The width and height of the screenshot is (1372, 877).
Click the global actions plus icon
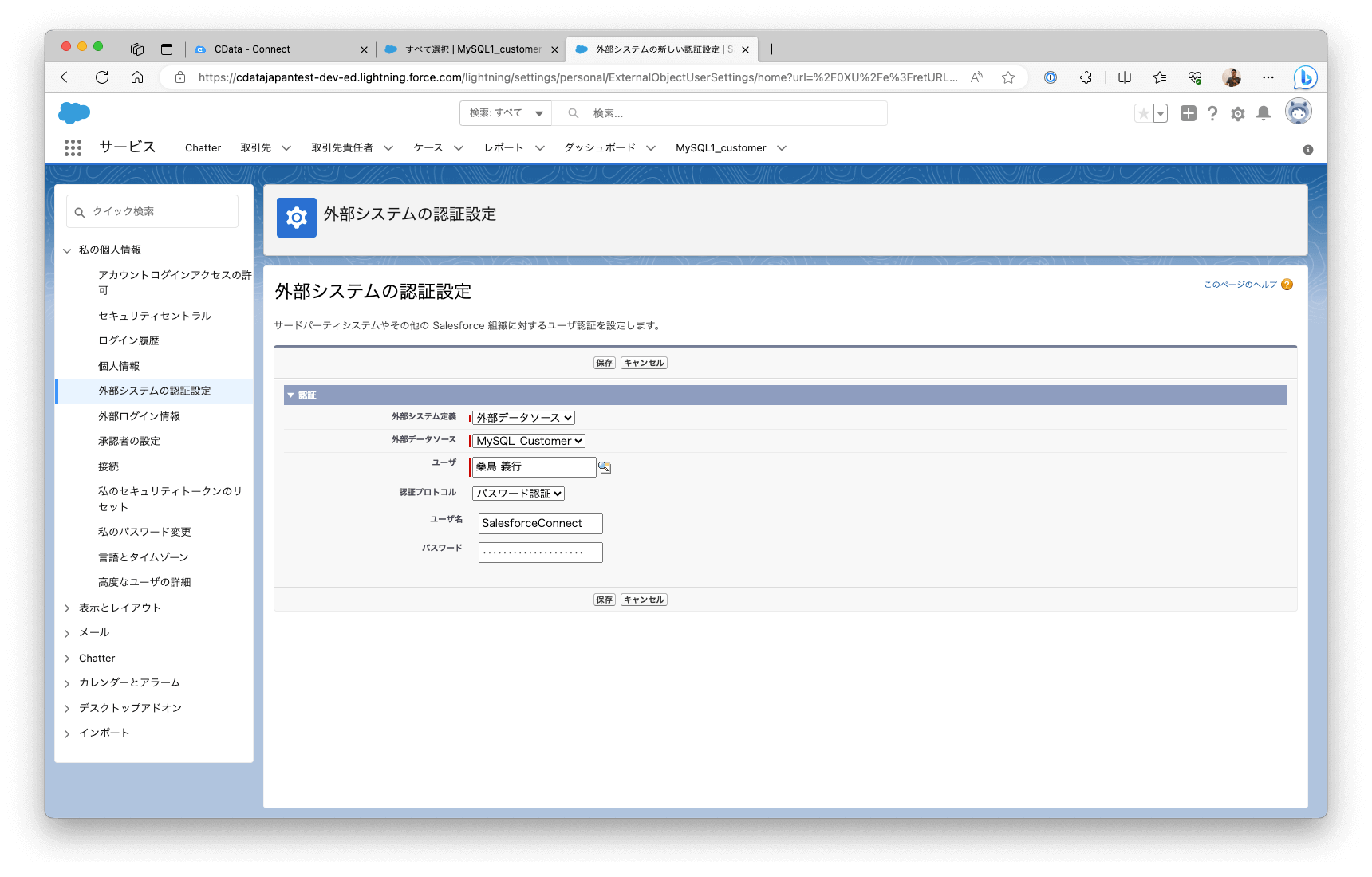[x=1189, y=113]
